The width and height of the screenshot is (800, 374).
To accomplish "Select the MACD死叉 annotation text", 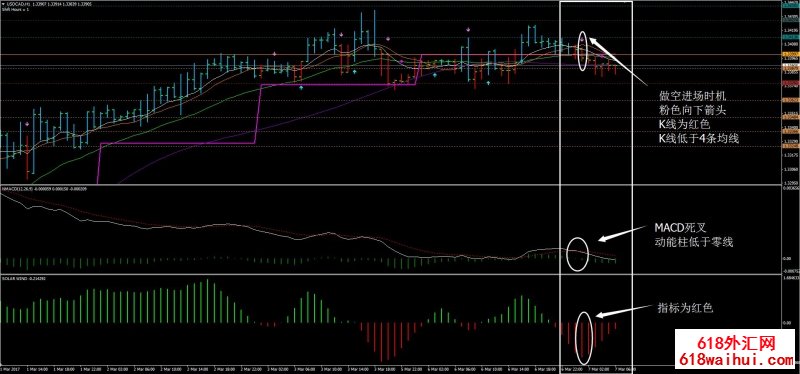I will 676,227.
